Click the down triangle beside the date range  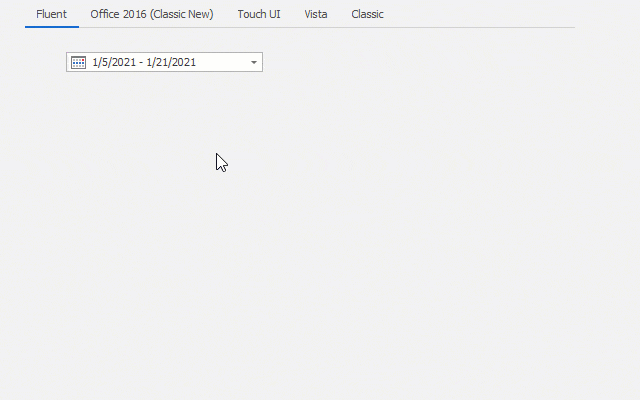pos(253,62)
